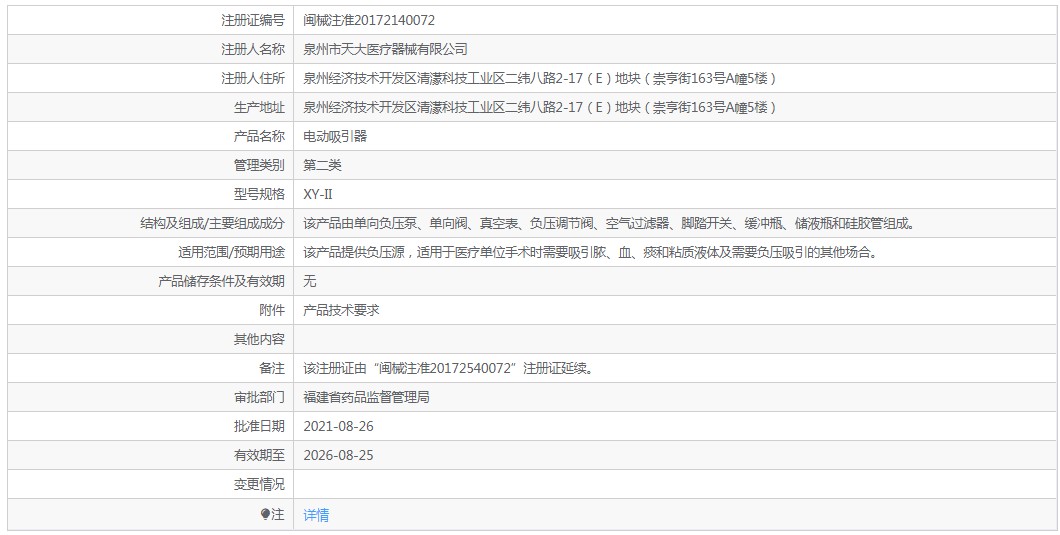
Task: Click the 有效期至 label
Action: (260, 456)
